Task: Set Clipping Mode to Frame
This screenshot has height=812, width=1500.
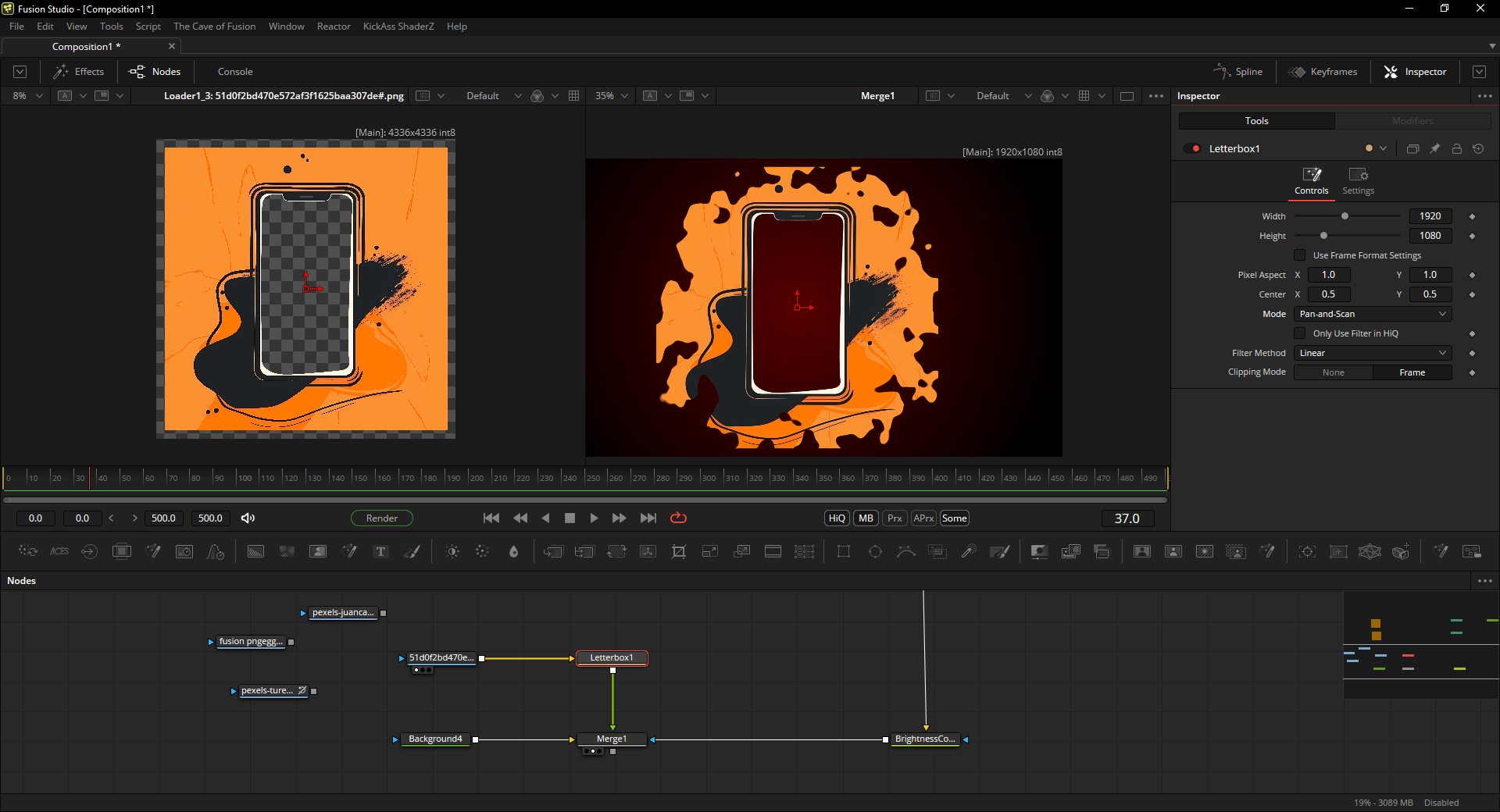Action: (1412, 372)
